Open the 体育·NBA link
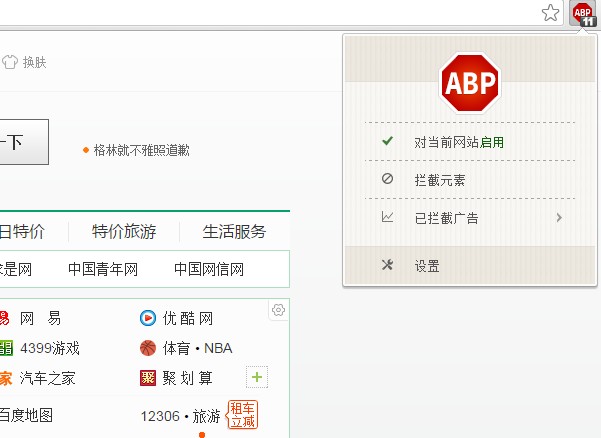 [x=197, y=348]
